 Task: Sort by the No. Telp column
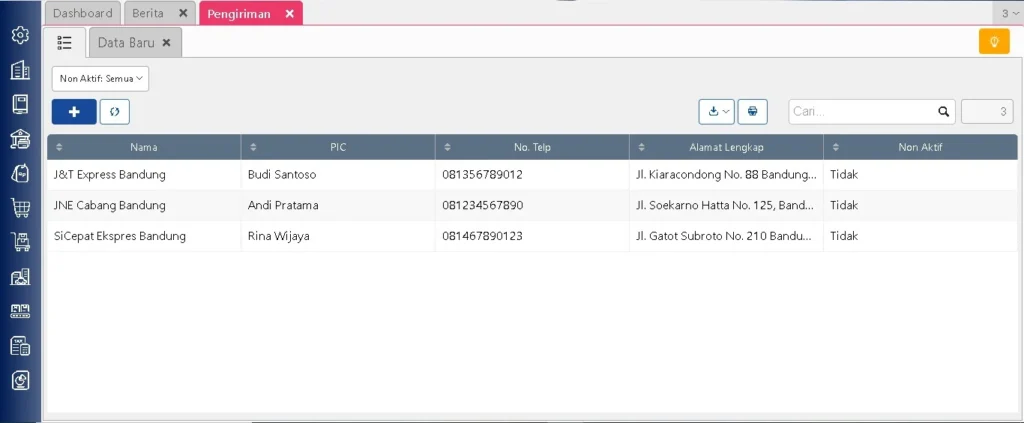[532, 148]
